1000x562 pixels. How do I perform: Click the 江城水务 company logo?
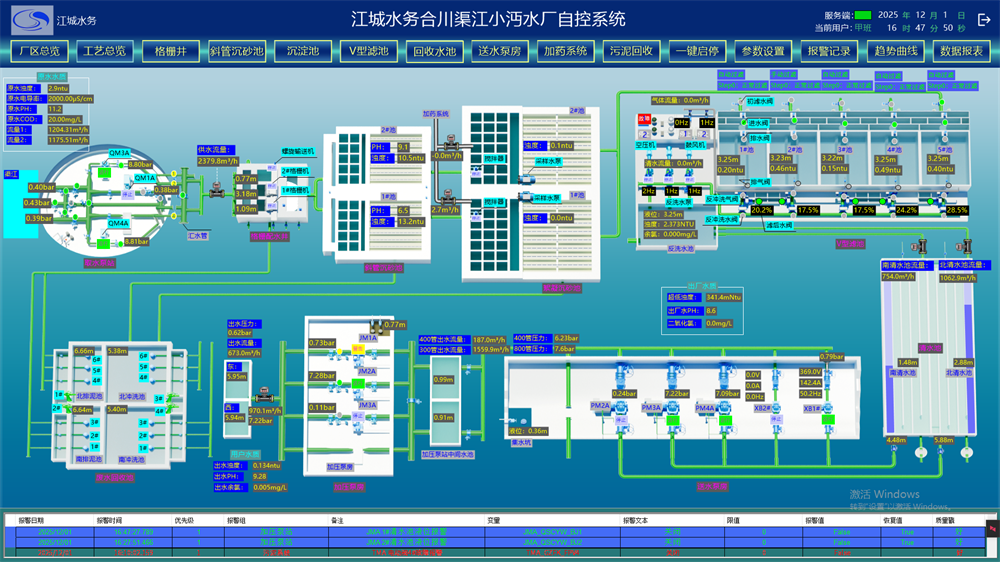pyautogui.click(x=32, y=20)
